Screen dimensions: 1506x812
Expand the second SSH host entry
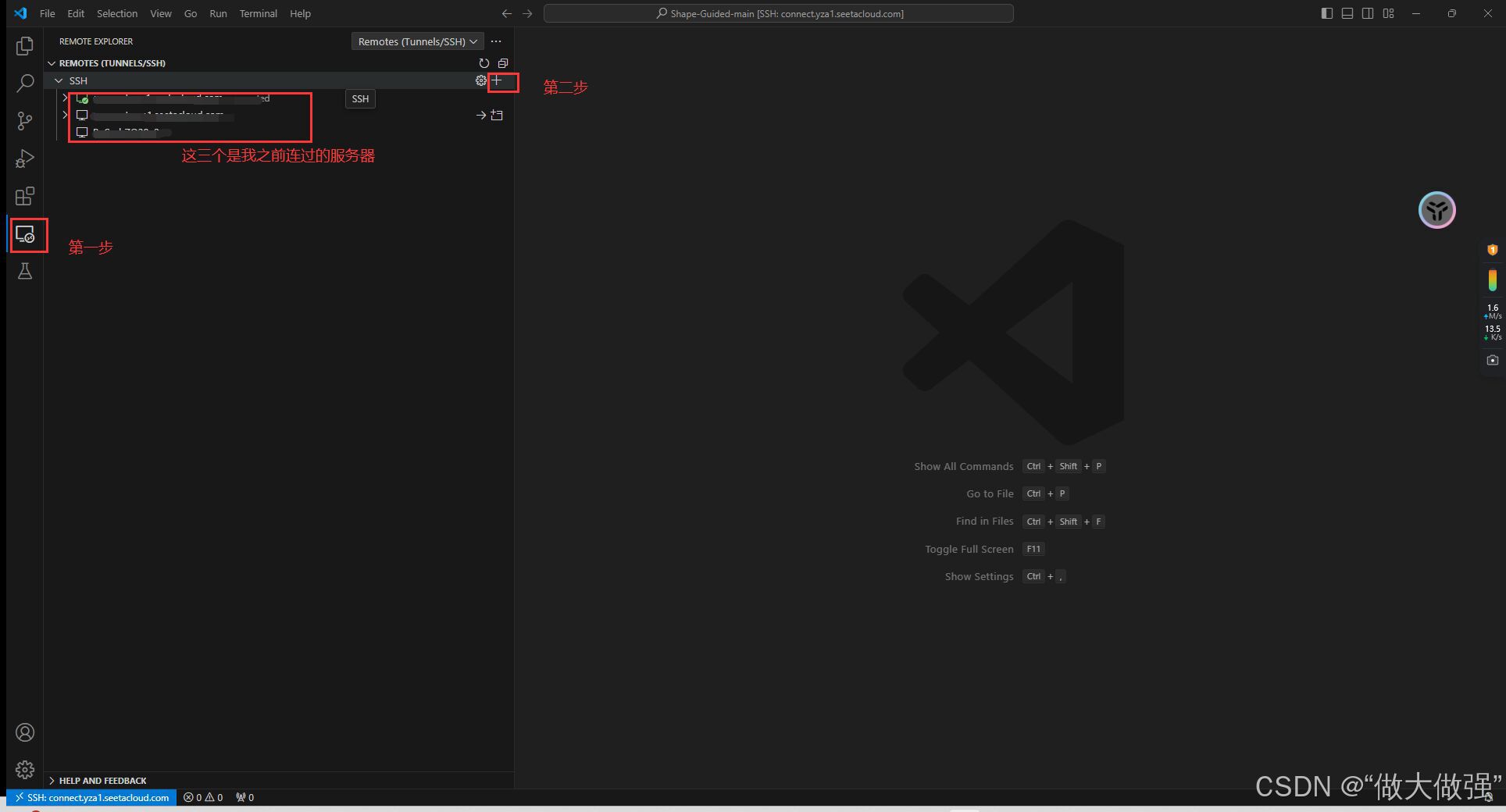[65, 115]
